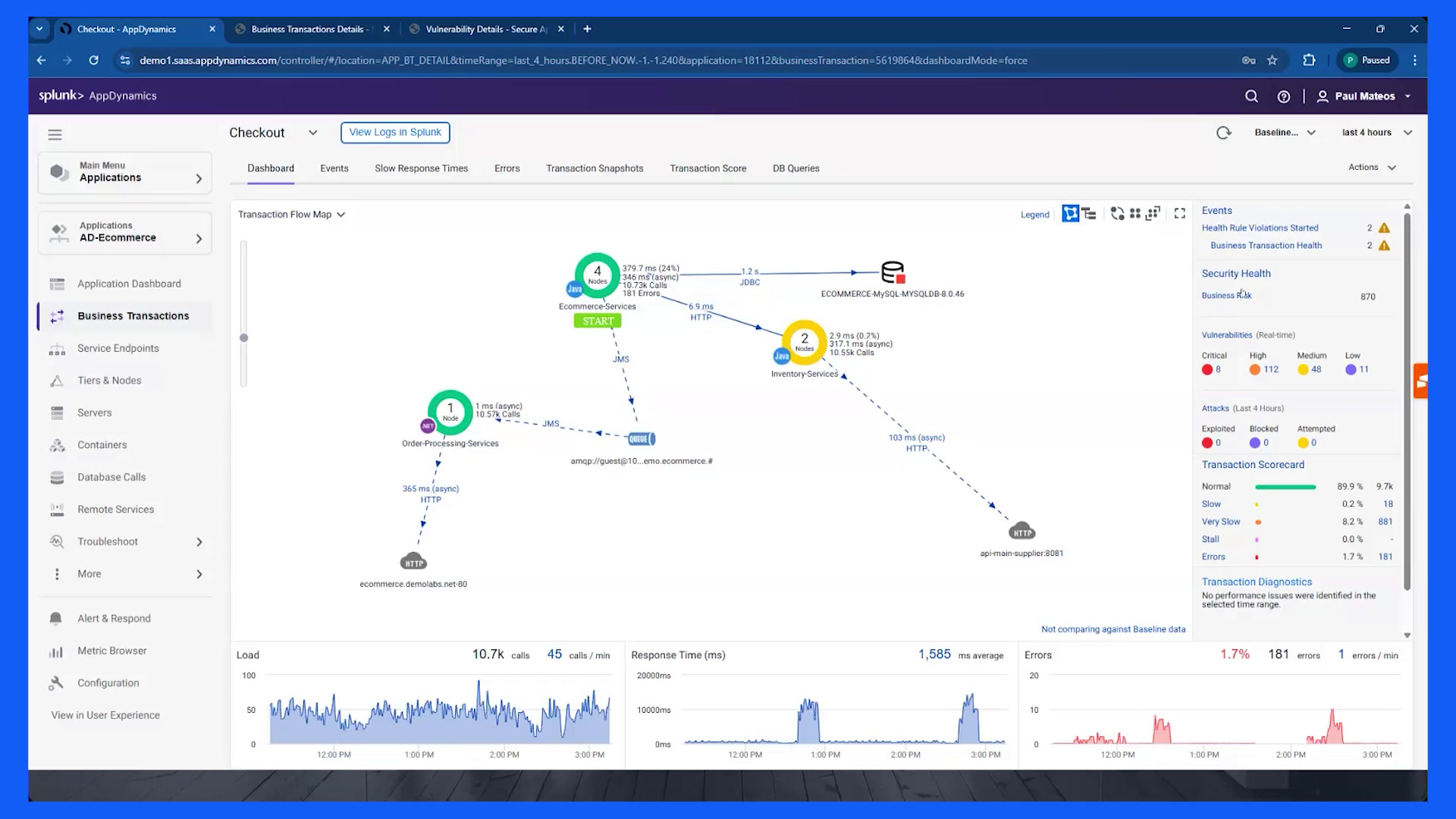Select the MySQL database node icon
Image resolution: width=1456 pixels, height=819 pixels.
(x=893, y=272)
